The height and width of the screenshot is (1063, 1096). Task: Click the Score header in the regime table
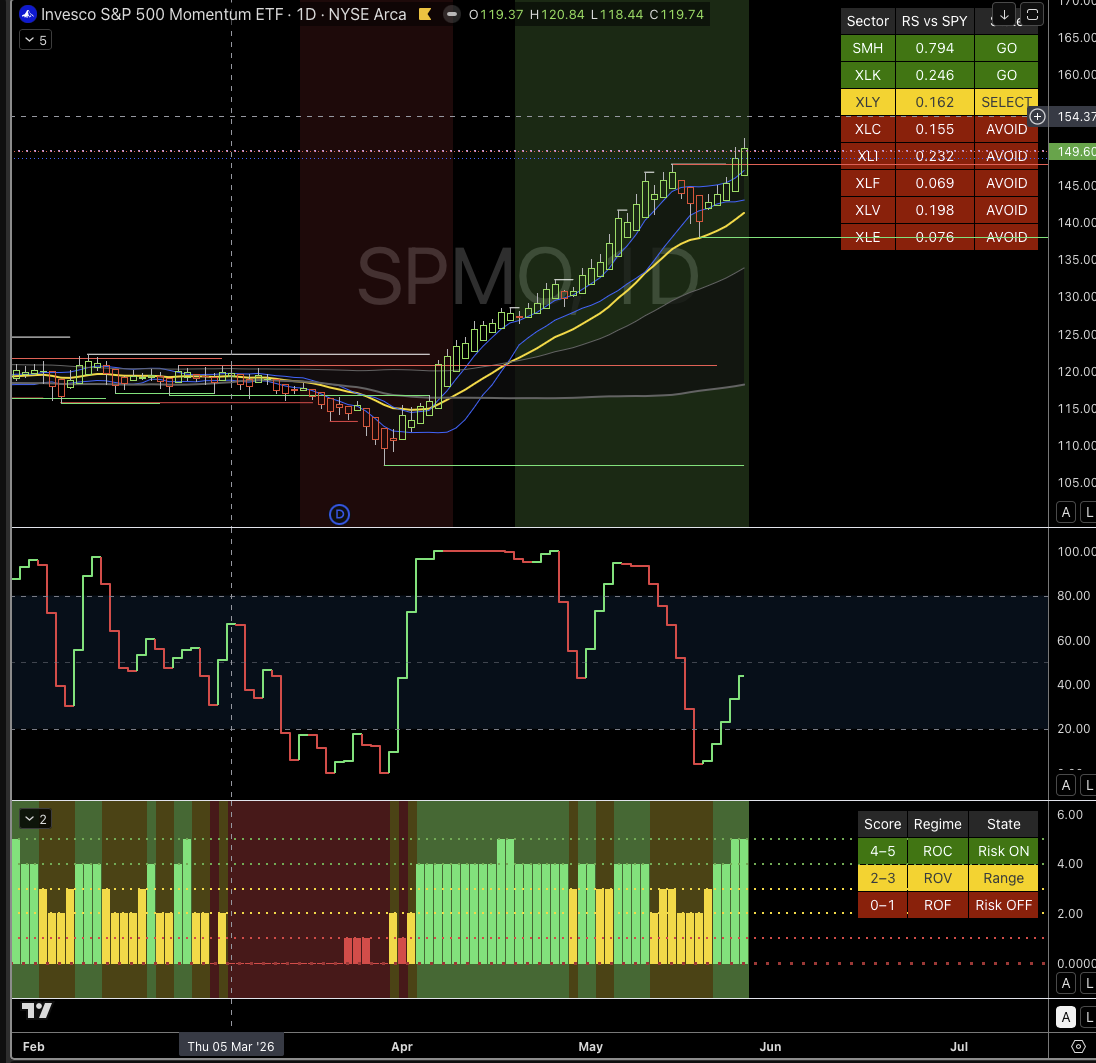[x=882, y=824]
